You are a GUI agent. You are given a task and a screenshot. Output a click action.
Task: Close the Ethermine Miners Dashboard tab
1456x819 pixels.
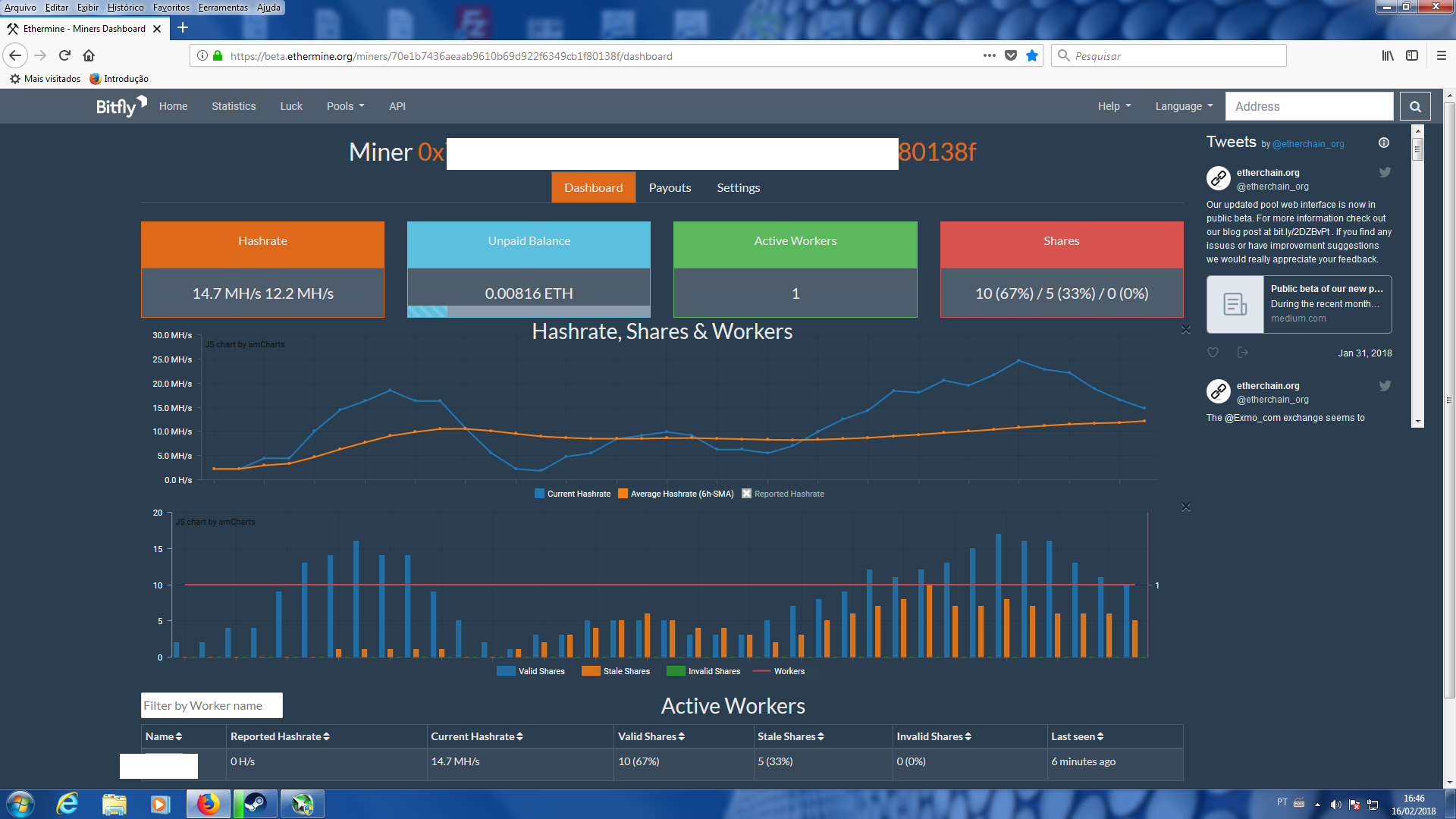coord(157,29)
